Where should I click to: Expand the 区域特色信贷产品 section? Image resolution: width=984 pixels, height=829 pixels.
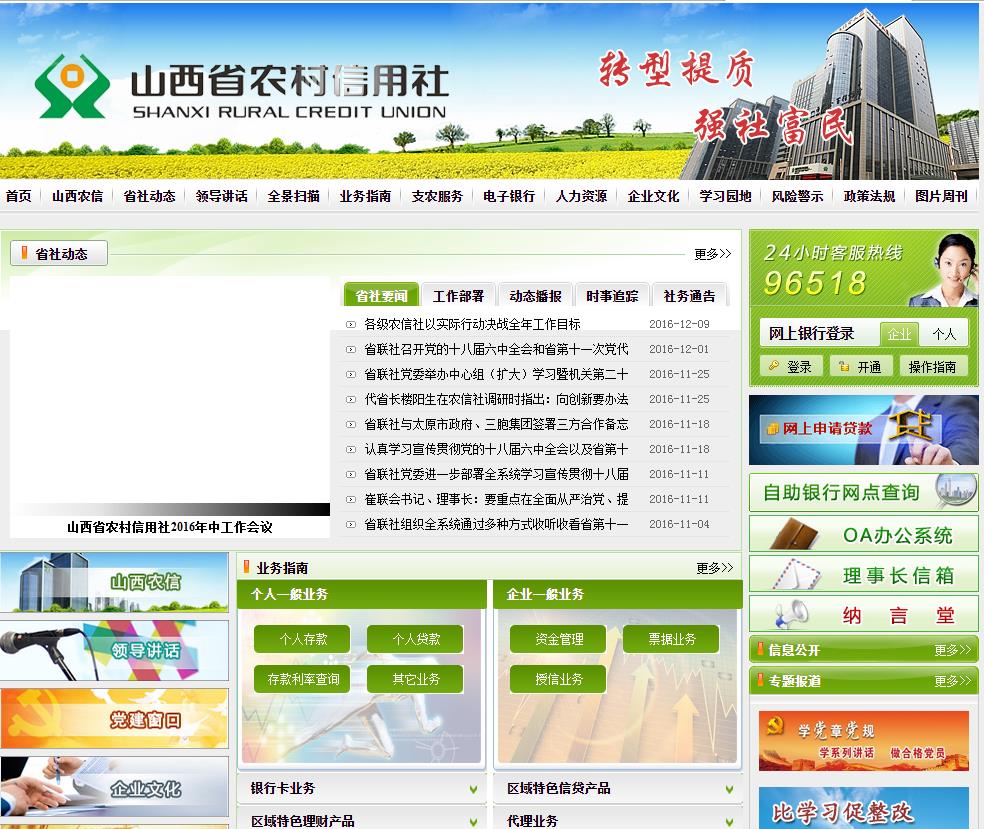point(729,789)
